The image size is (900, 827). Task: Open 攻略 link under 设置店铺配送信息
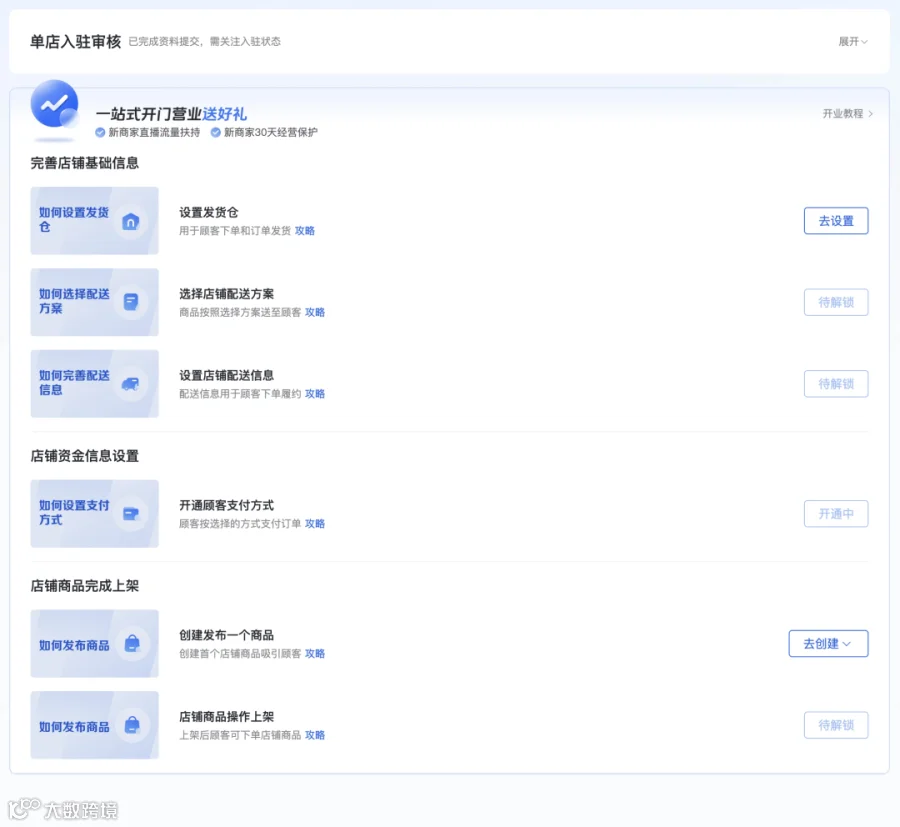pos(315,394)
